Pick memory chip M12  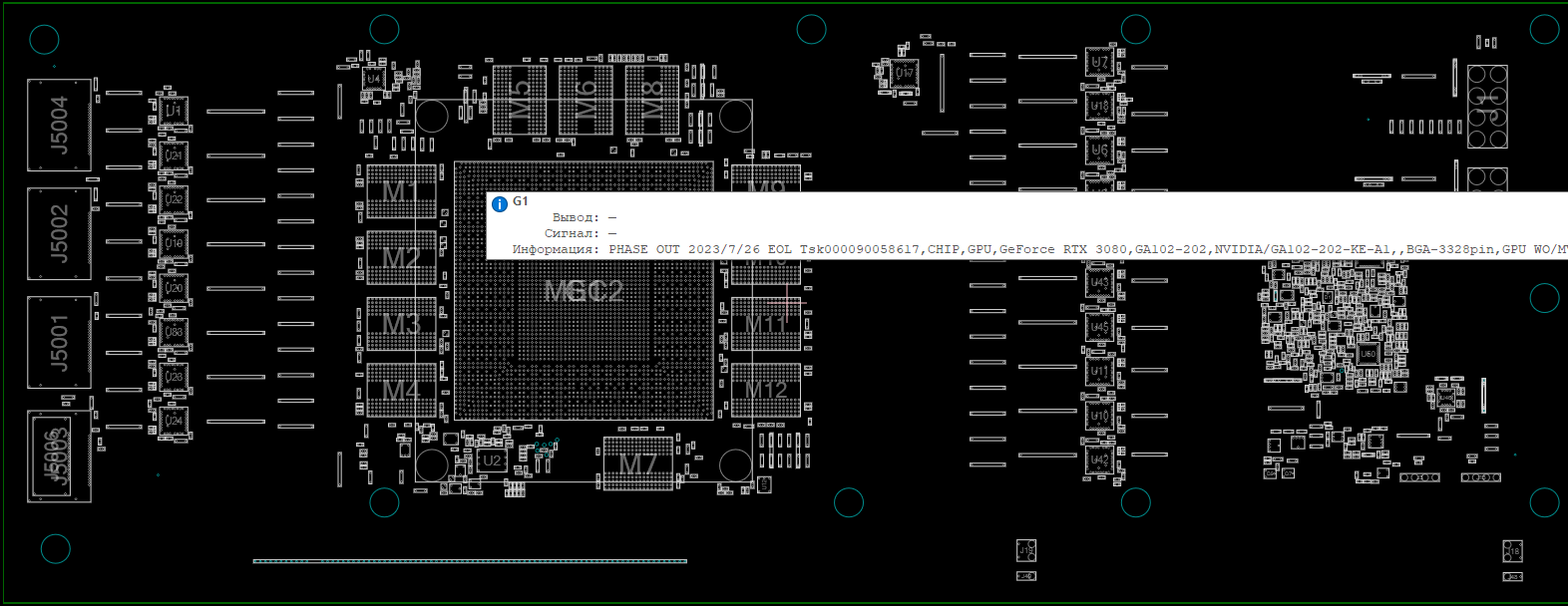point(766,390)
